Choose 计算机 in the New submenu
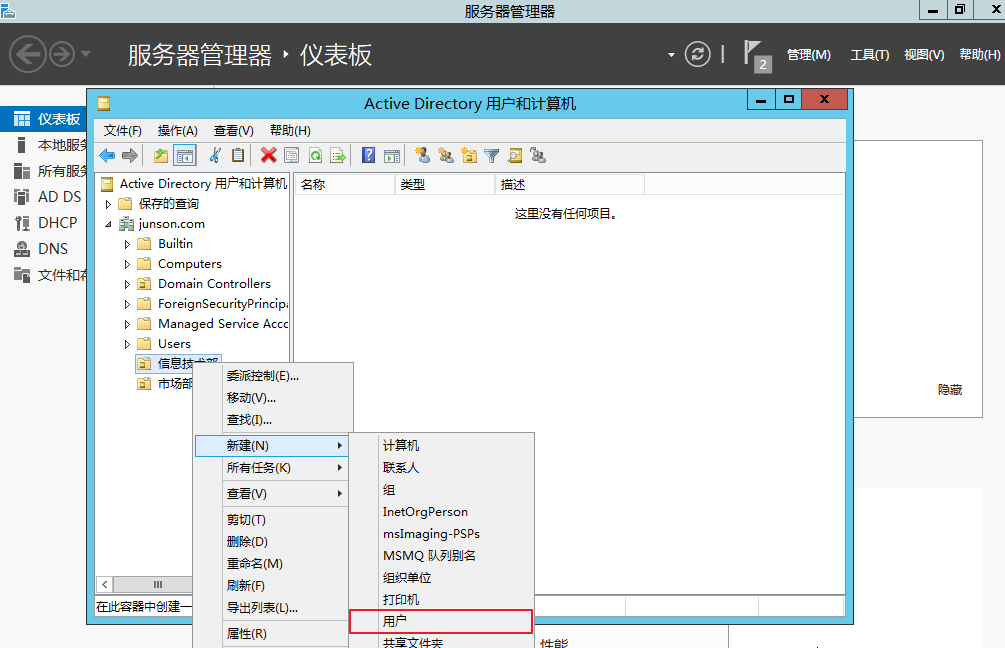Screen dimensions: 1005x648 click(441, 445)
